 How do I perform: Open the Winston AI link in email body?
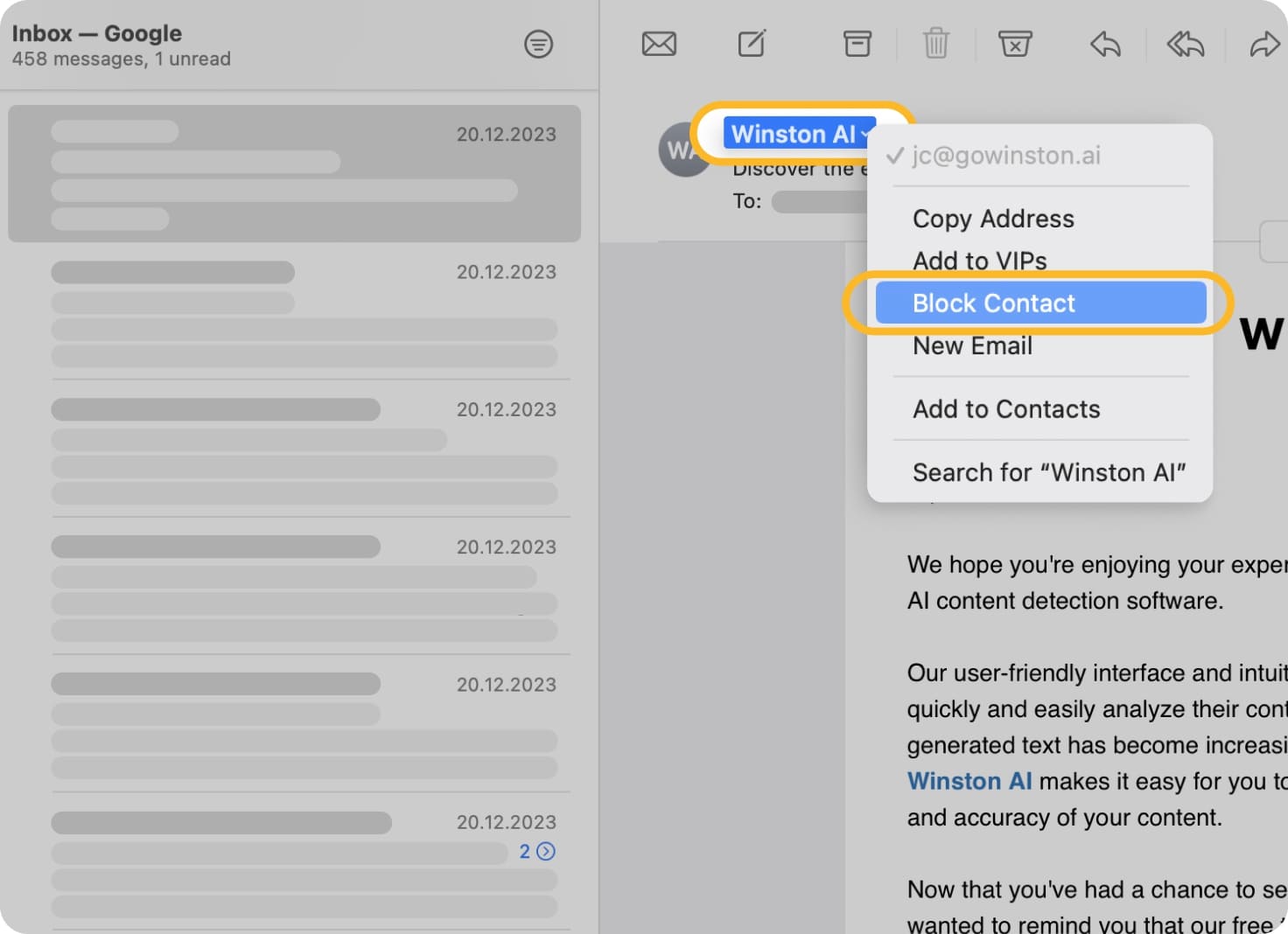(969, 781)
